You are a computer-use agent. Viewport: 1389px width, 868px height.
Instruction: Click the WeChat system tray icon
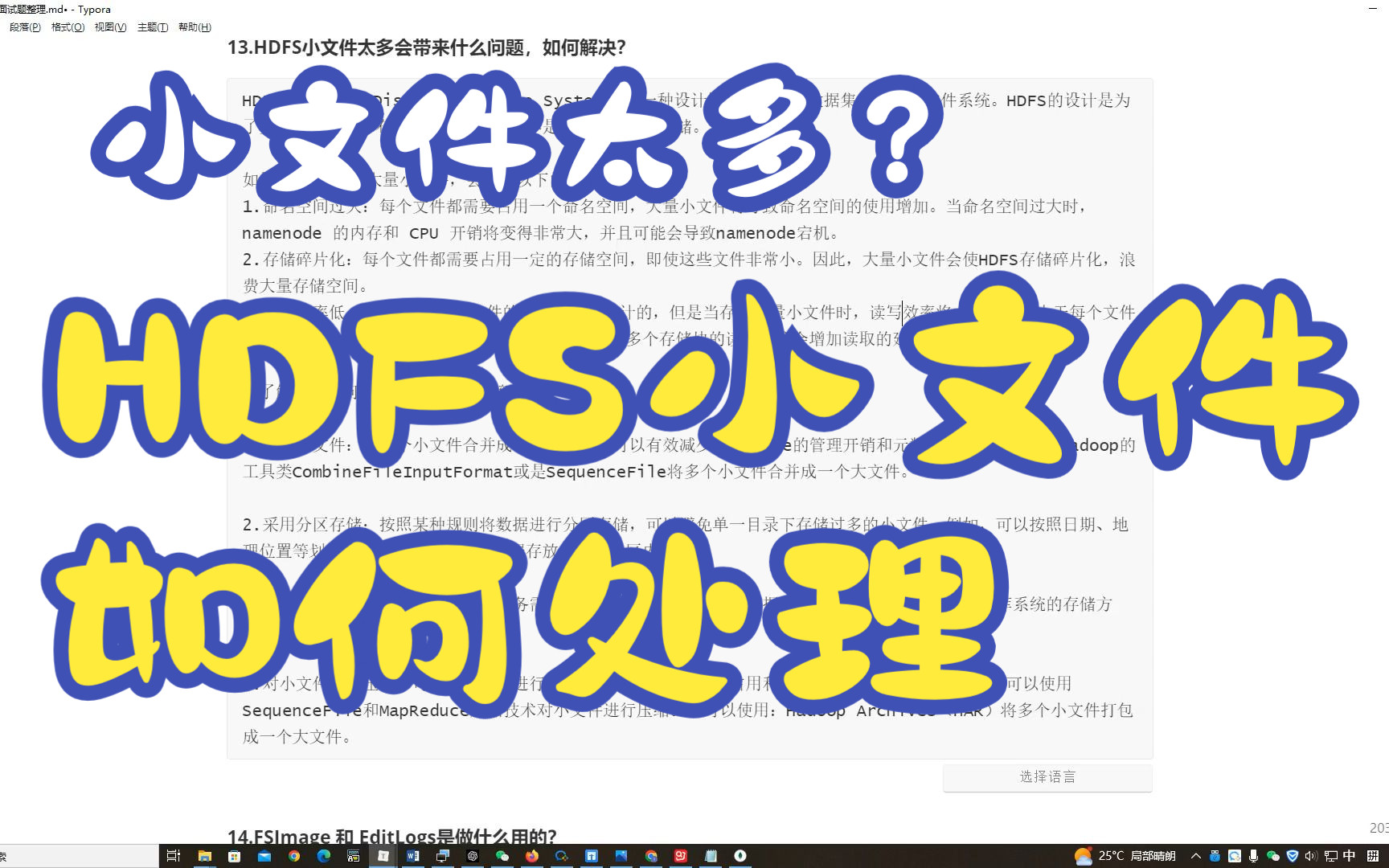(x=1272, y=856)
